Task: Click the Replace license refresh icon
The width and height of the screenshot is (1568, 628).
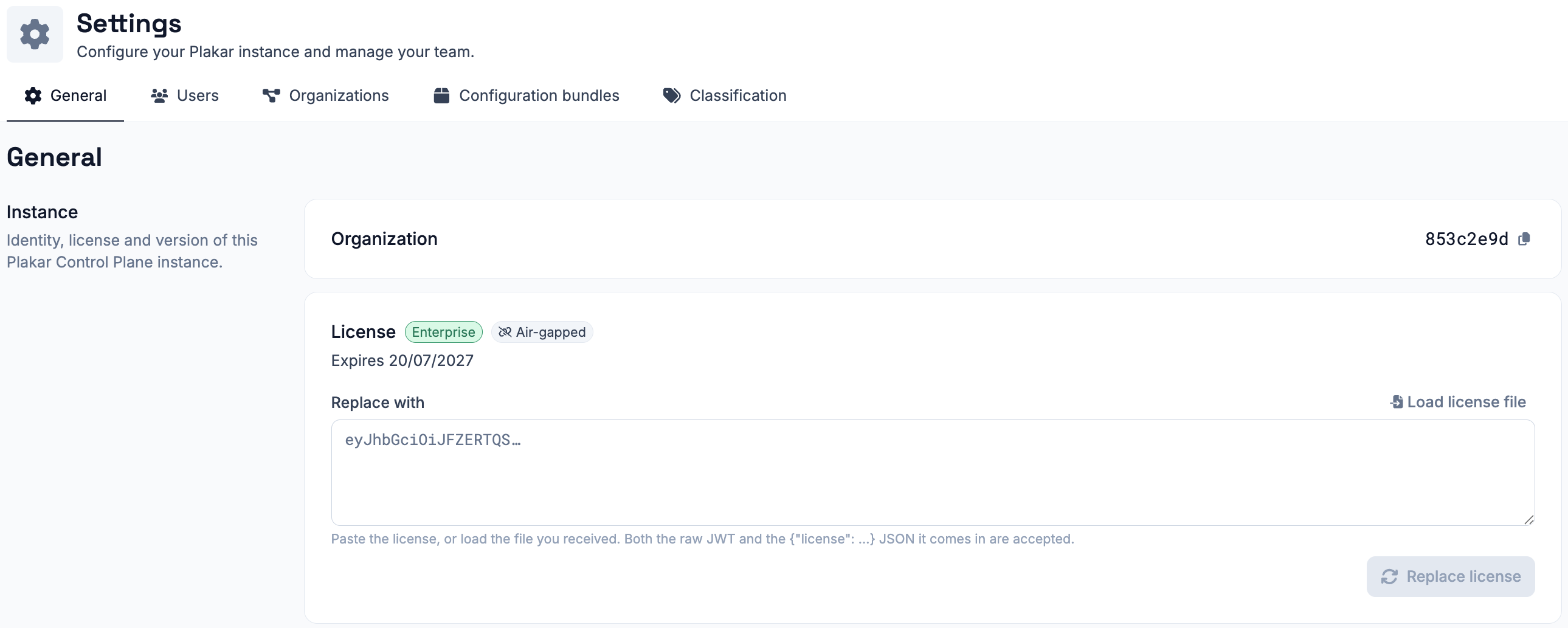Action: point(1389,576)
